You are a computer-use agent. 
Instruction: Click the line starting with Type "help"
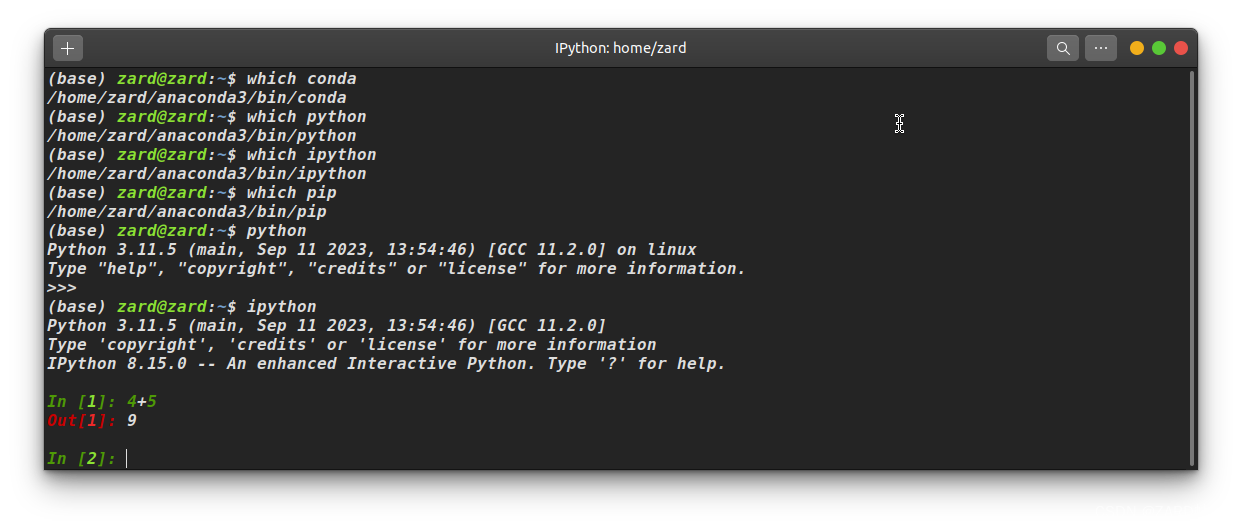(x=397, y=269)
